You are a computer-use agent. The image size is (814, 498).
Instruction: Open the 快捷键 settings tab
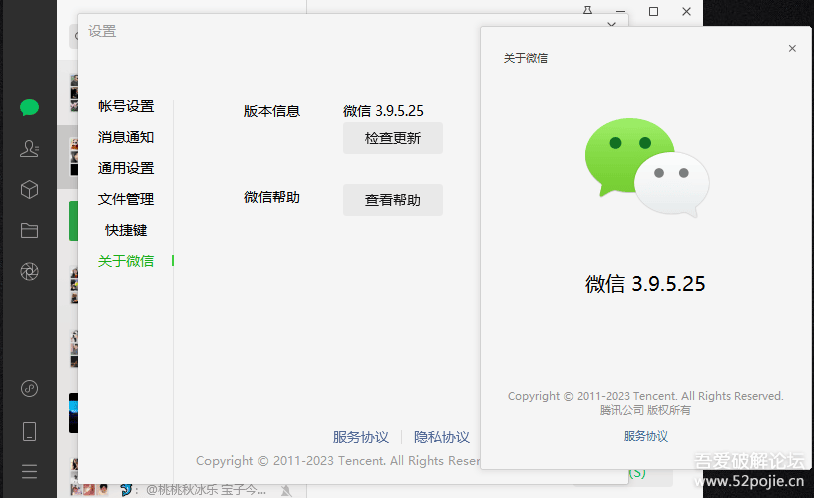[126, 230]
